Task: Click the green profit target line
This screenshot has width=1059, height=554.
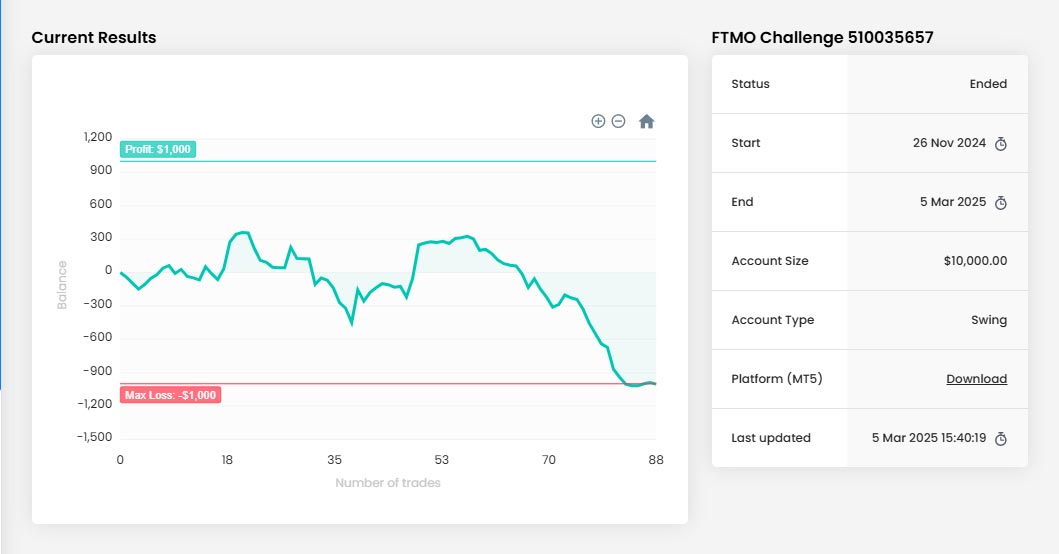Action: (425, 161)
